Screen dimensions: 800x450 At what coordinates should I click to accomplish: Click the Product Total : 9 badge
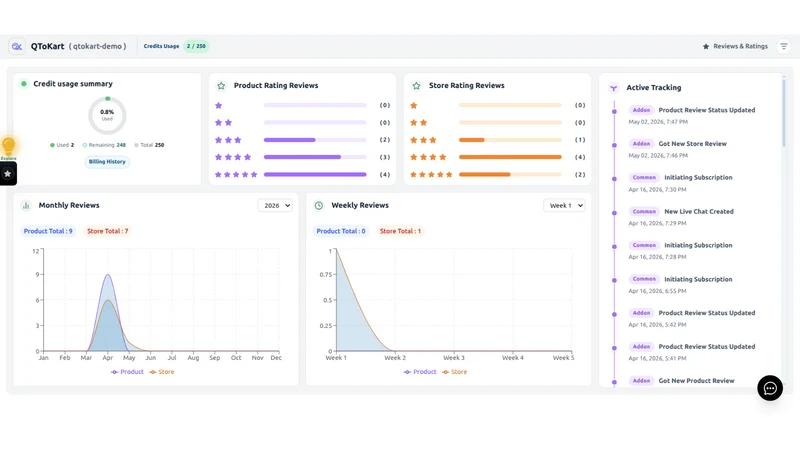point(48,231)
